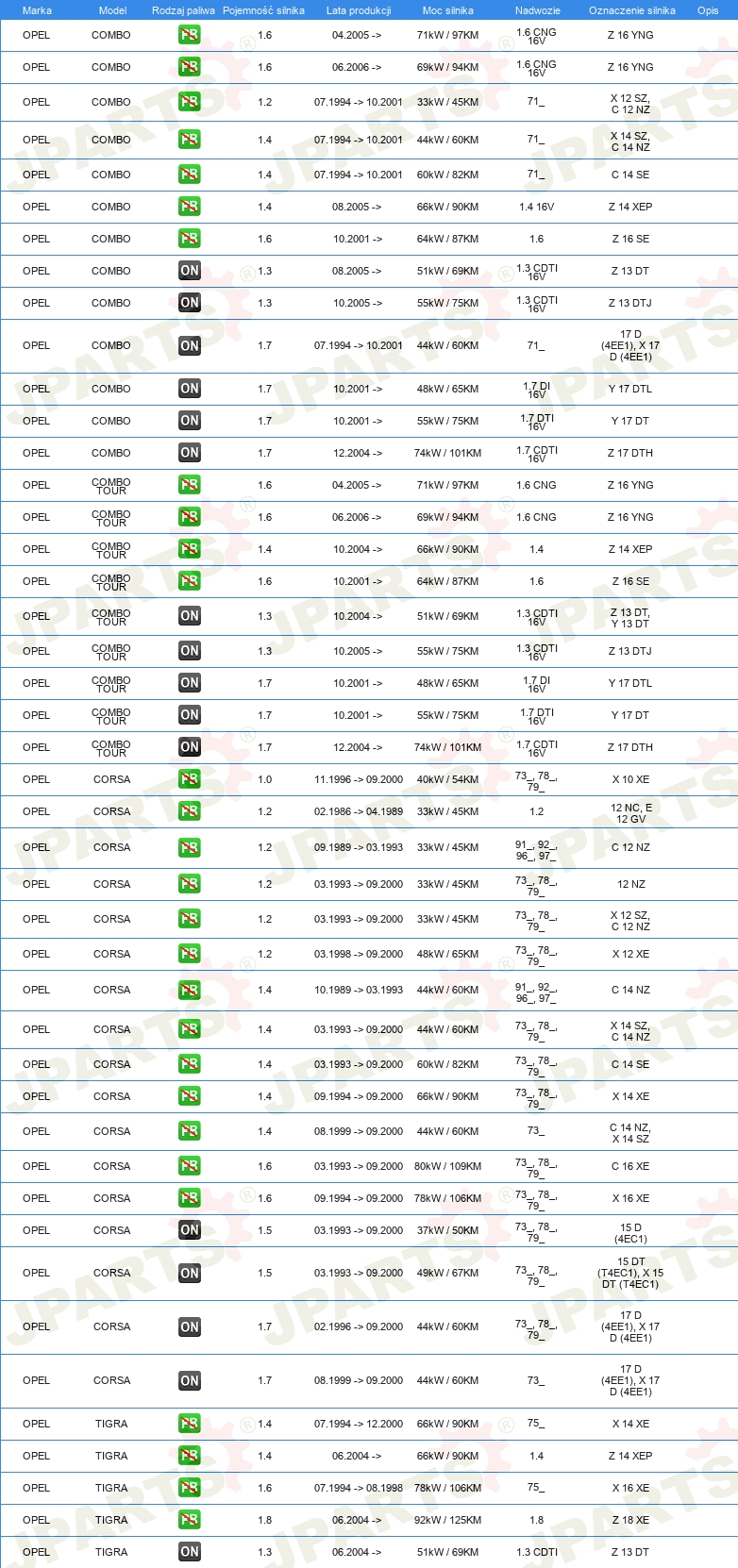Screen dimensions: 738x1568
Task: Click engine code X 10 XE
Action: [x=630, y=779]
